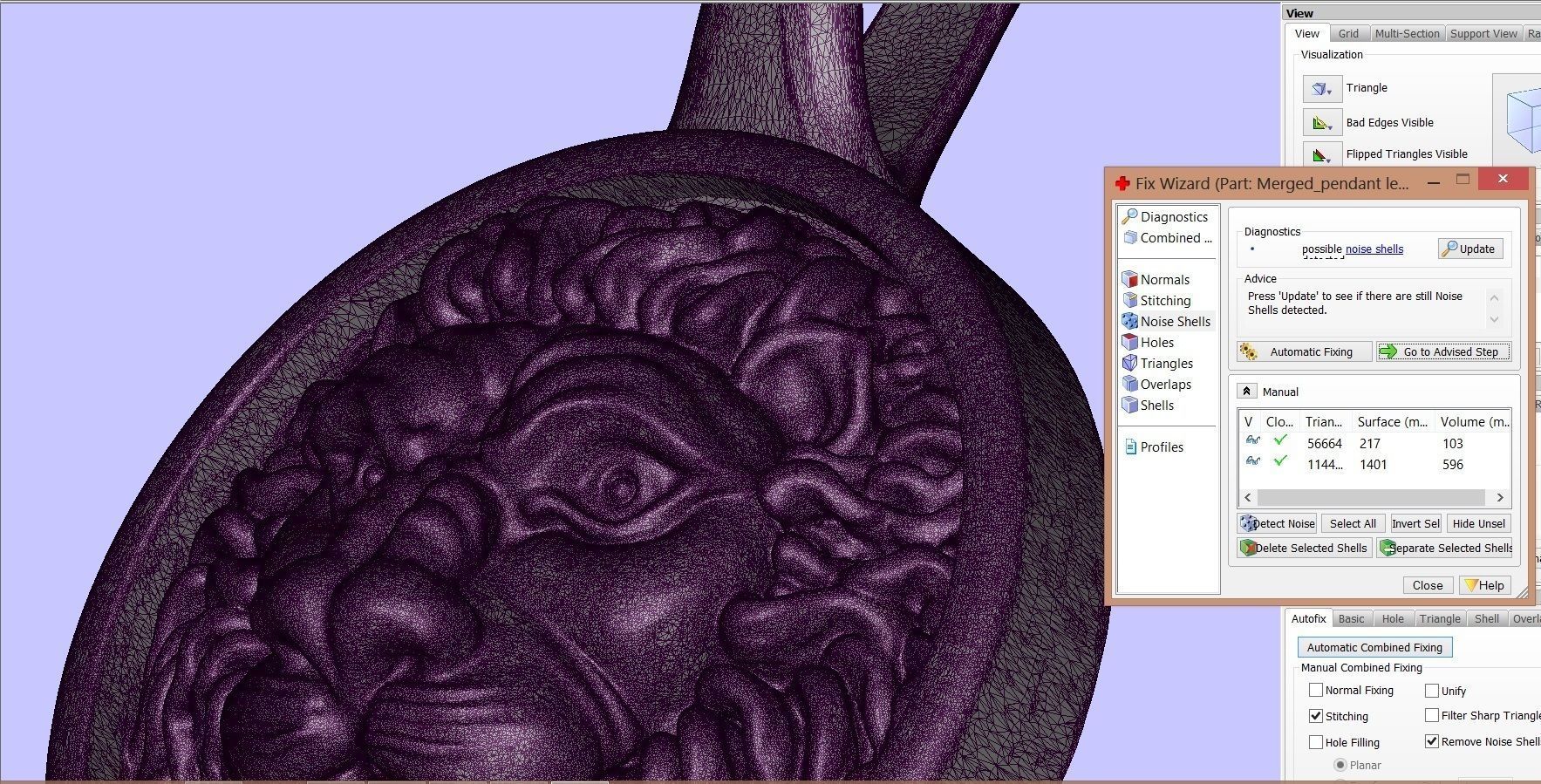The height and width of the screenshot is (784, 1541).
Task: Select Combined fix step in sidebar
Action: (x=1167, y=237)
